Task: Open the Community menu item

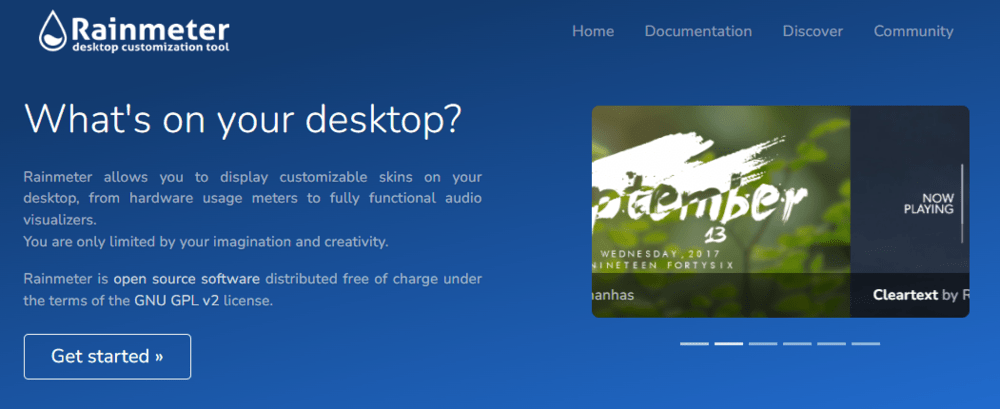Action: (x=913, y=31)
